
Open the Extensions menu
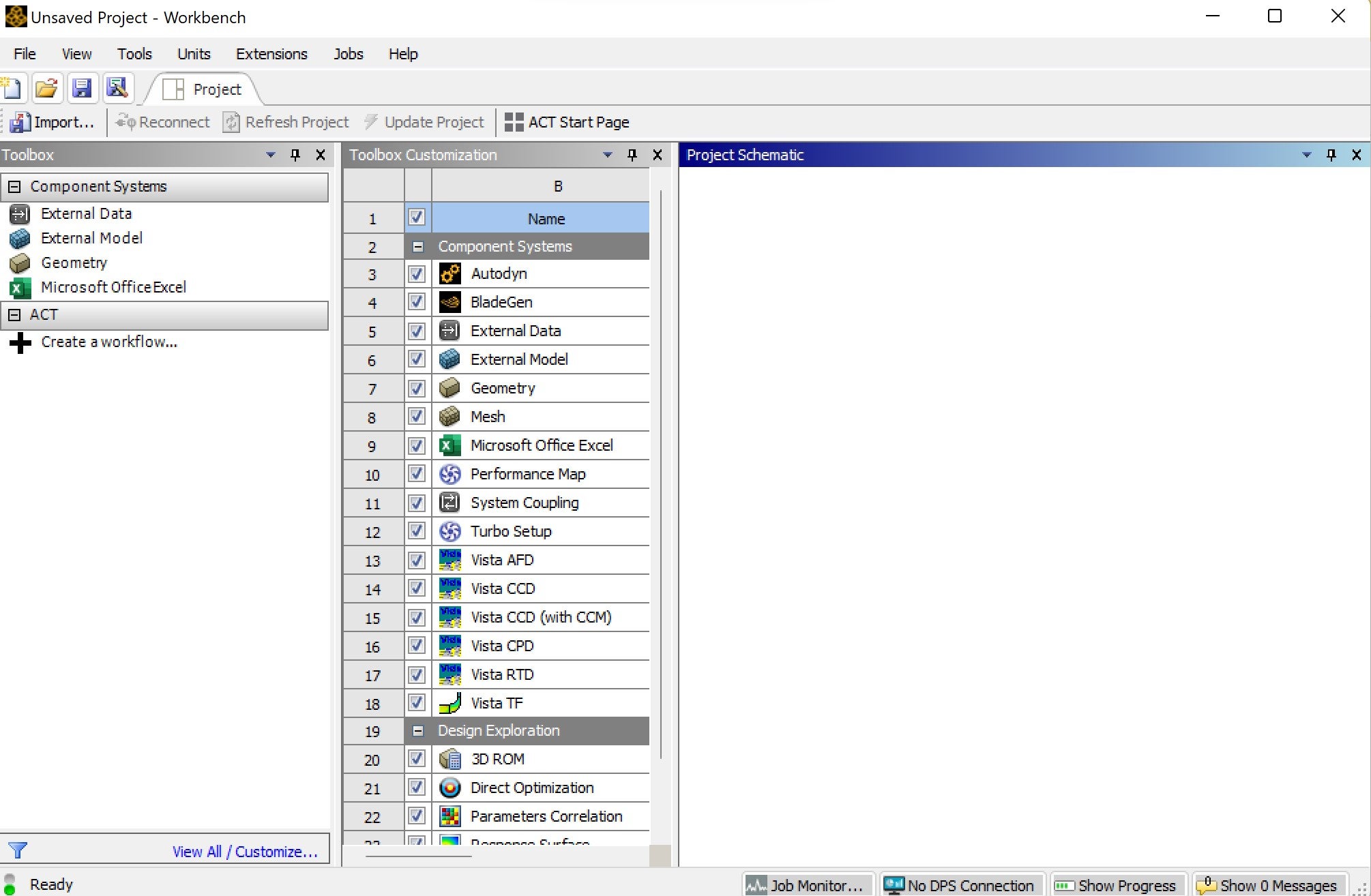tap(271, 54)
